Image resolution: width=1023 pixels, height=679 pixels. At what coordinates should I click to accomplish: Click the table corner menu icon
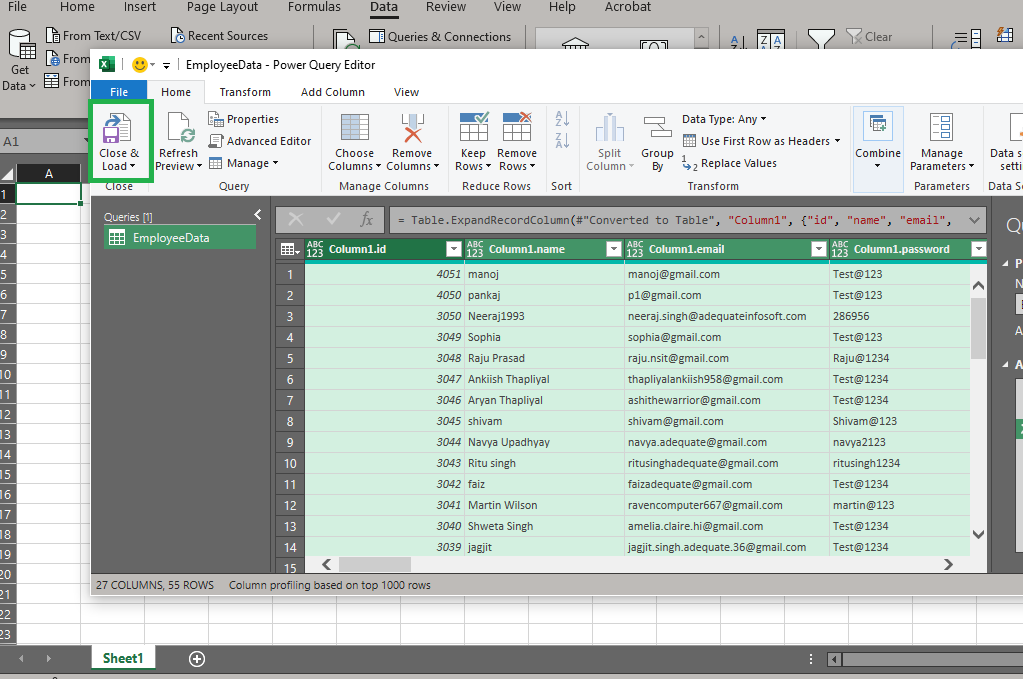tap(290, 249)
